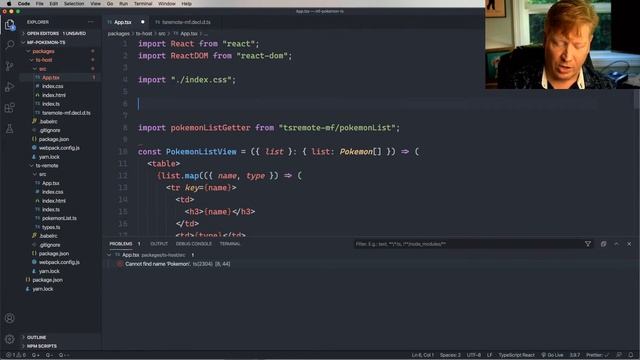The height and width of the screenshot is (360, 640).
Task: Click the notifications bell in status bar
Action: click(x=631, y=355)
